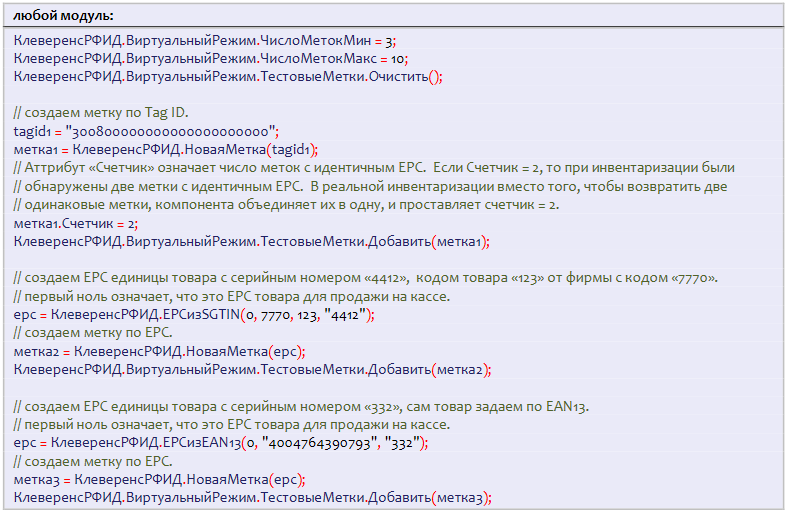Click the first comment "первый ноль означает" above EPCизSGTIN
Screen dimensions: 789x513
coord(231,297)
